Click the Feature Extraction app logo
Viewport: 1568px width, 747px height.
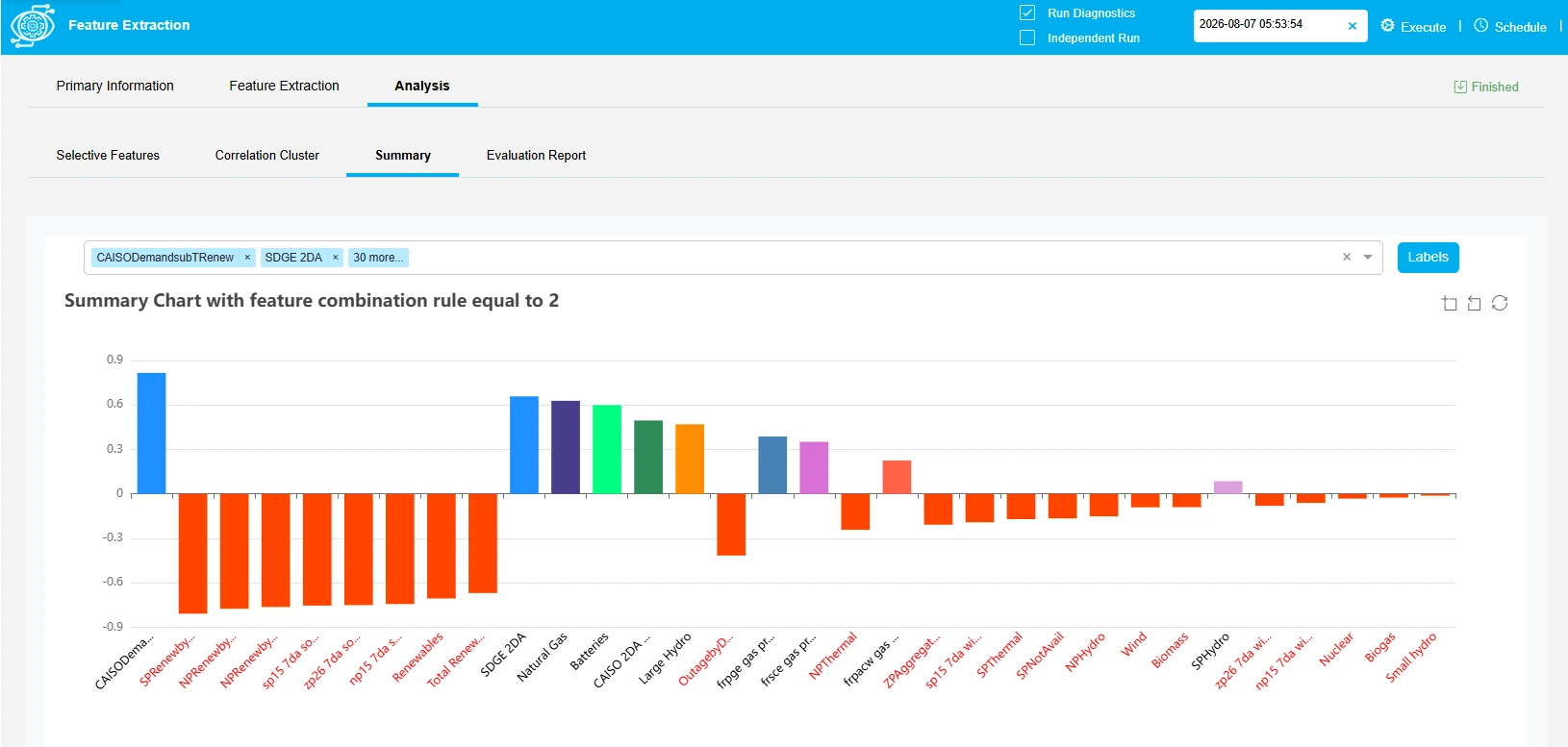[x=33, y=25]
